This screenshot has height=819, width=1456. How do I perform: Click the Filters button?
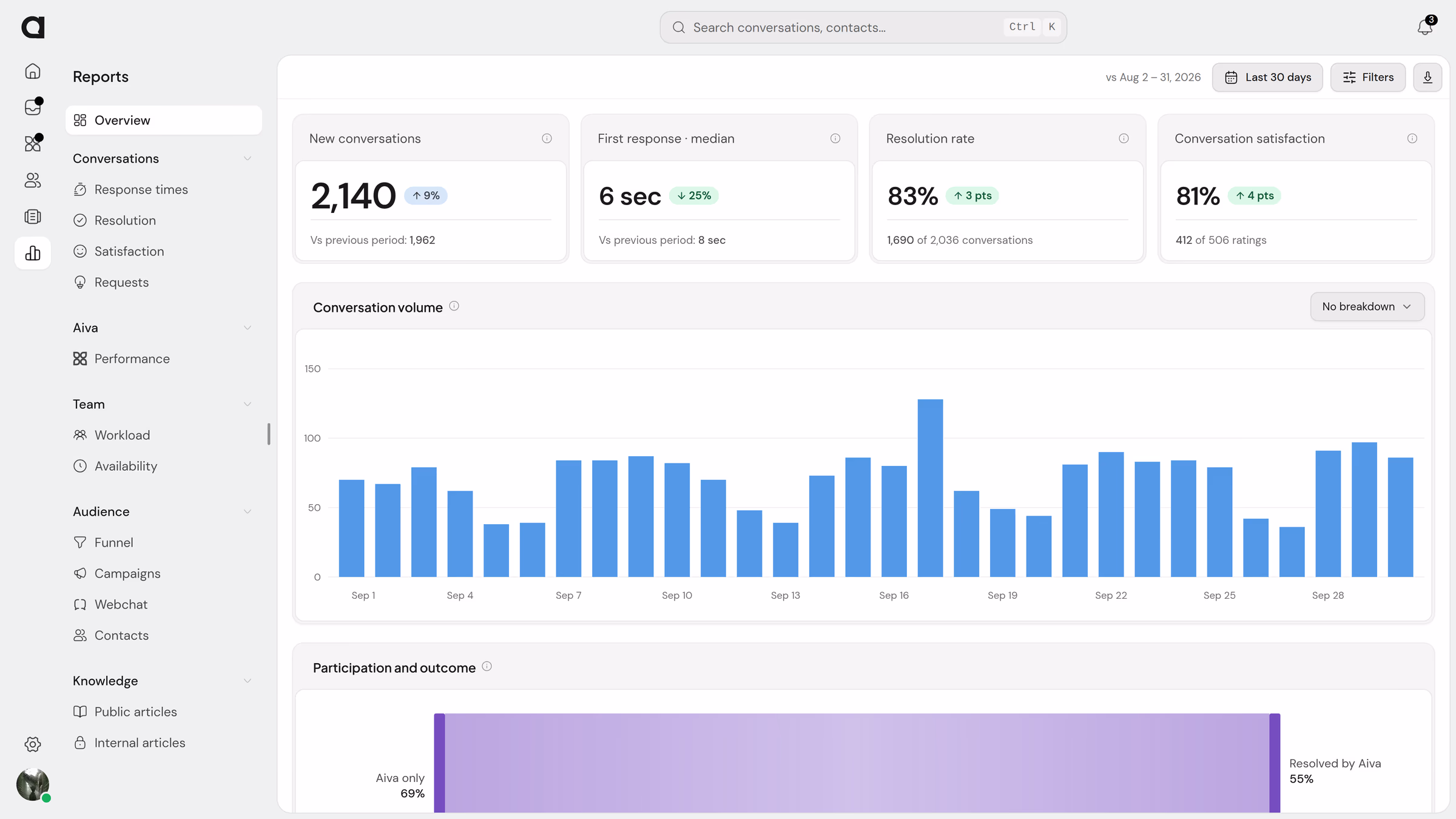pos(1367,77)
